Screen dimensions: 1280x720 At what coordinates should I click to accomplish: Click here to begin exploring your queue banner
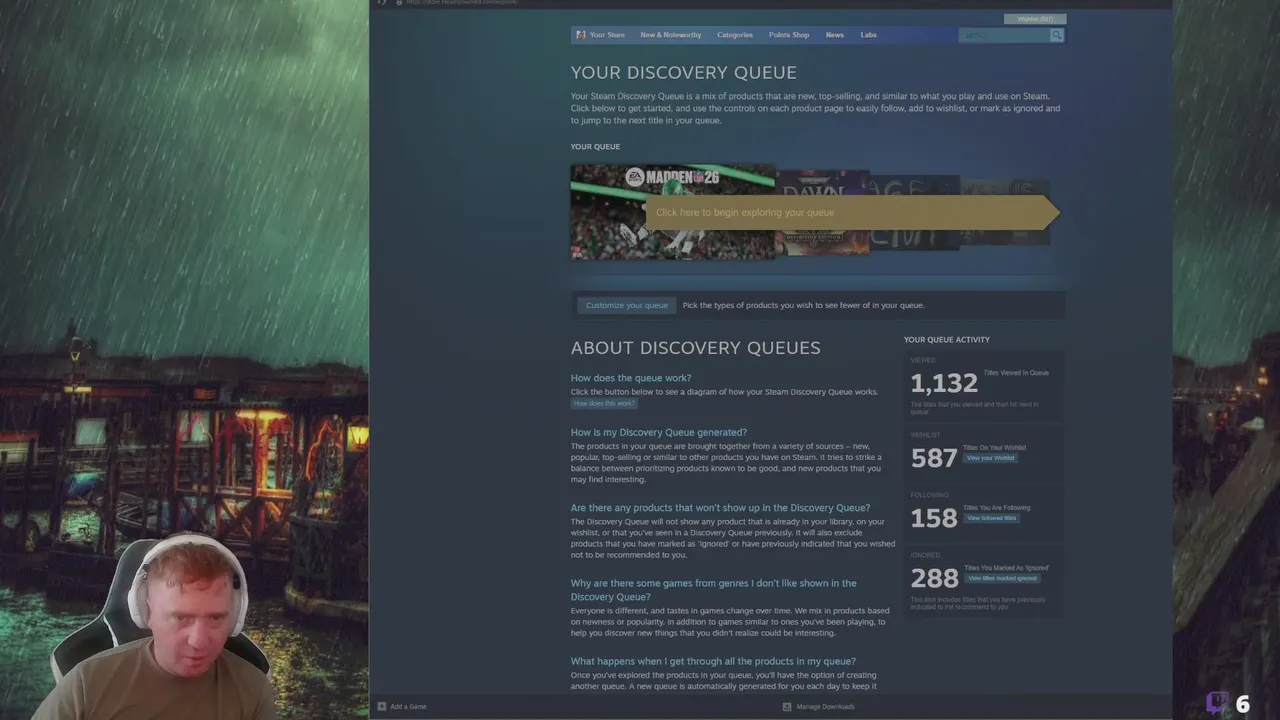coord(852,212)
